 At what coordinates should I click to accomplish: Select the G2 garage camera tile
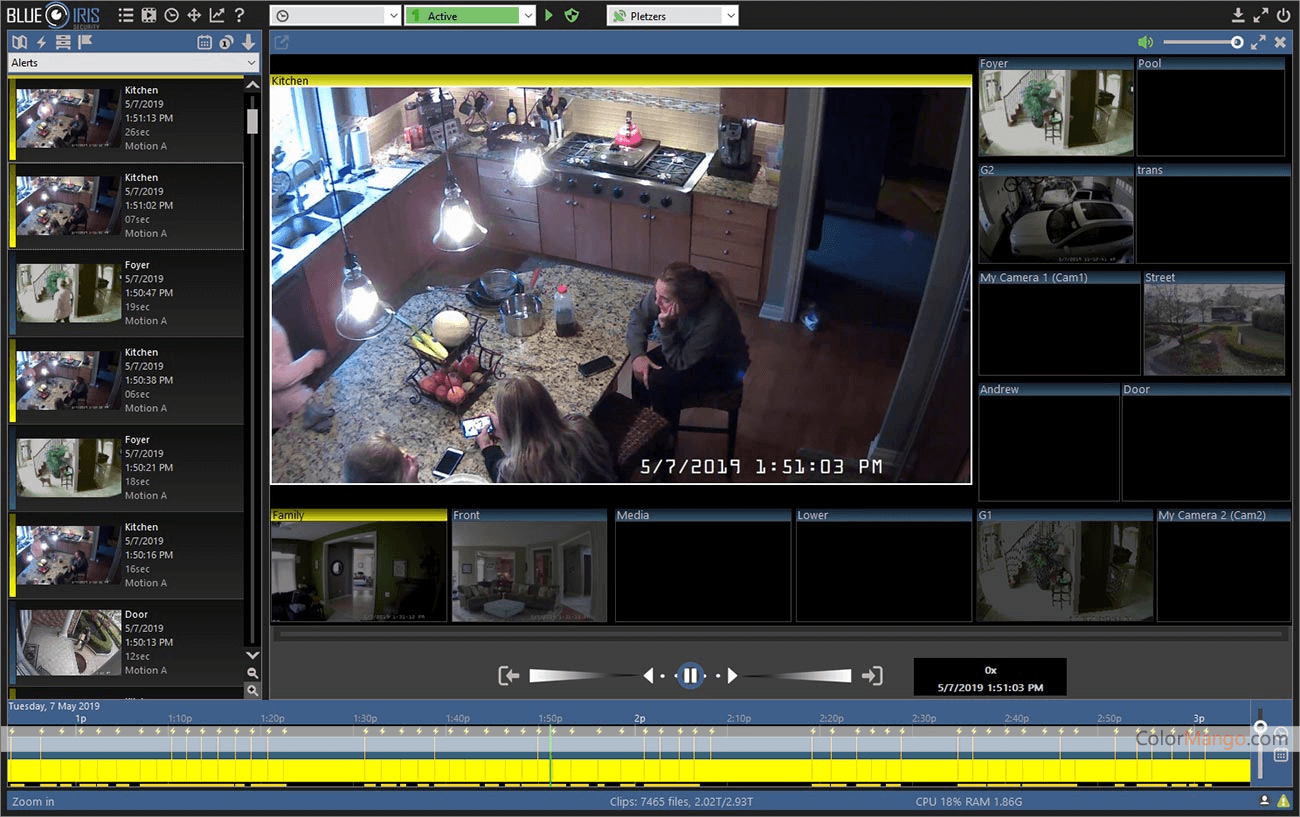tap(1056, 213)
